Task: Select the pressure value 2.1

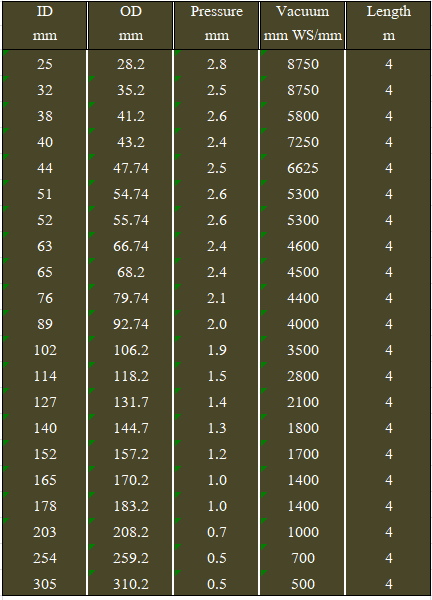Action: 217,298
